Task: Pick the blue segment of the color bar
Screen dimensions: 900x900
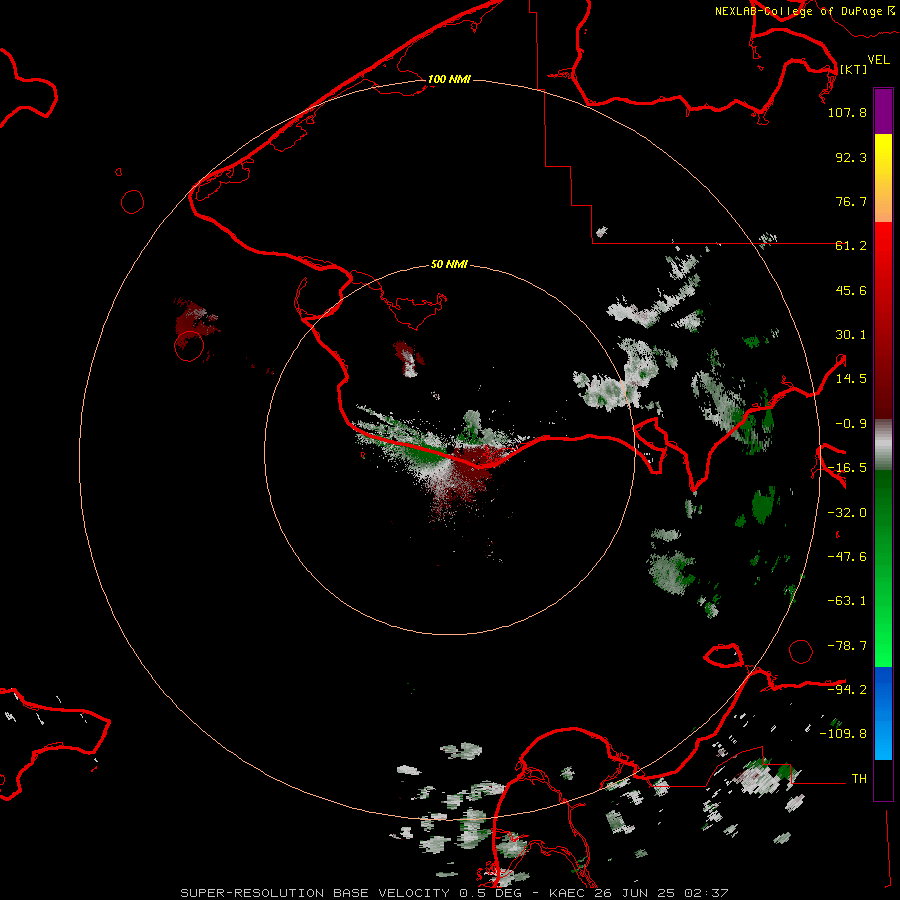Action: (883, 713)
